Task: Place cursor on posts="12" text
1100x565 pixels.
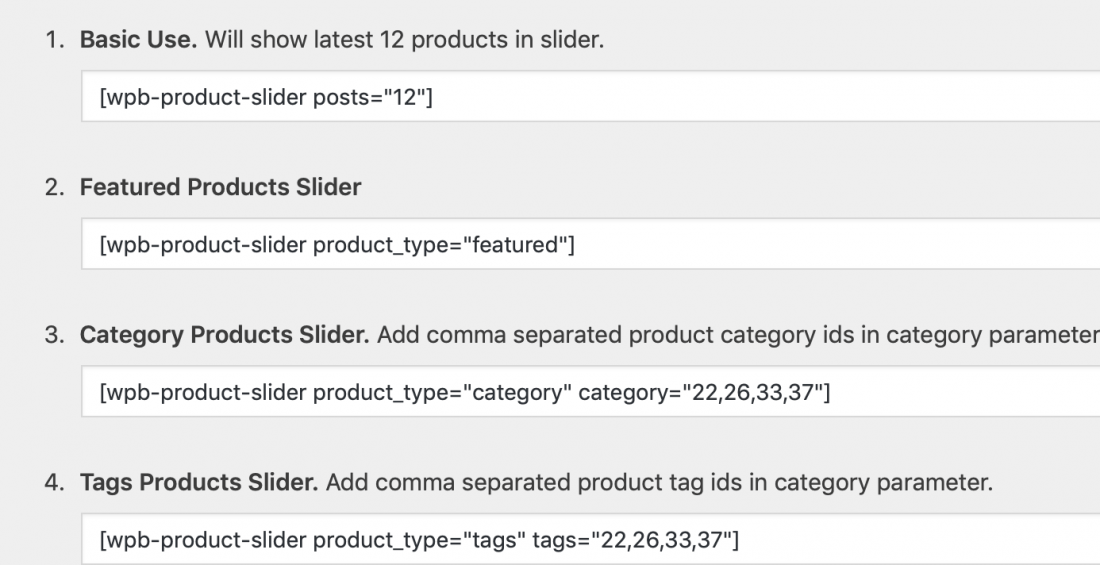Action: (373, 97)
